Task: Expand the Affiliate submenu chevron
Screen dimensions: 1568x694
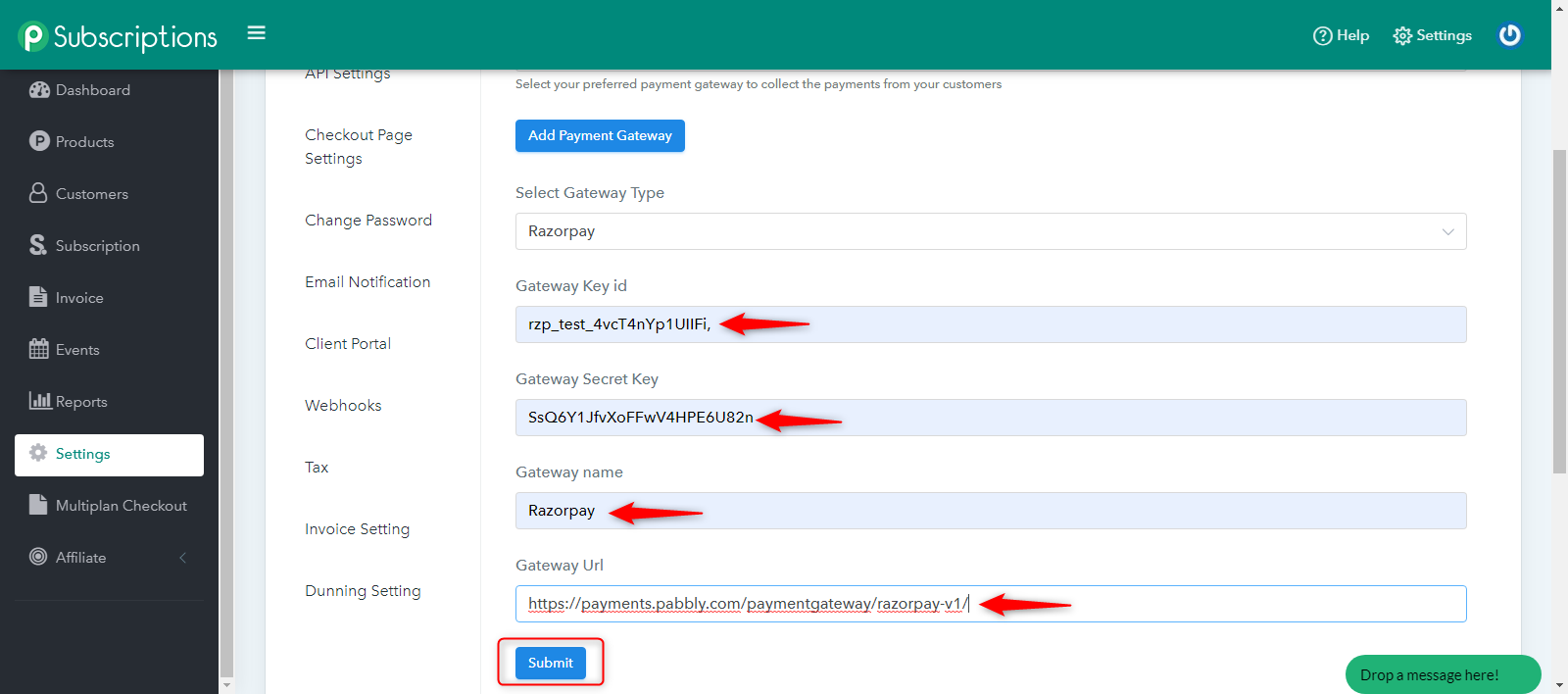Action: tap(182, 558)
